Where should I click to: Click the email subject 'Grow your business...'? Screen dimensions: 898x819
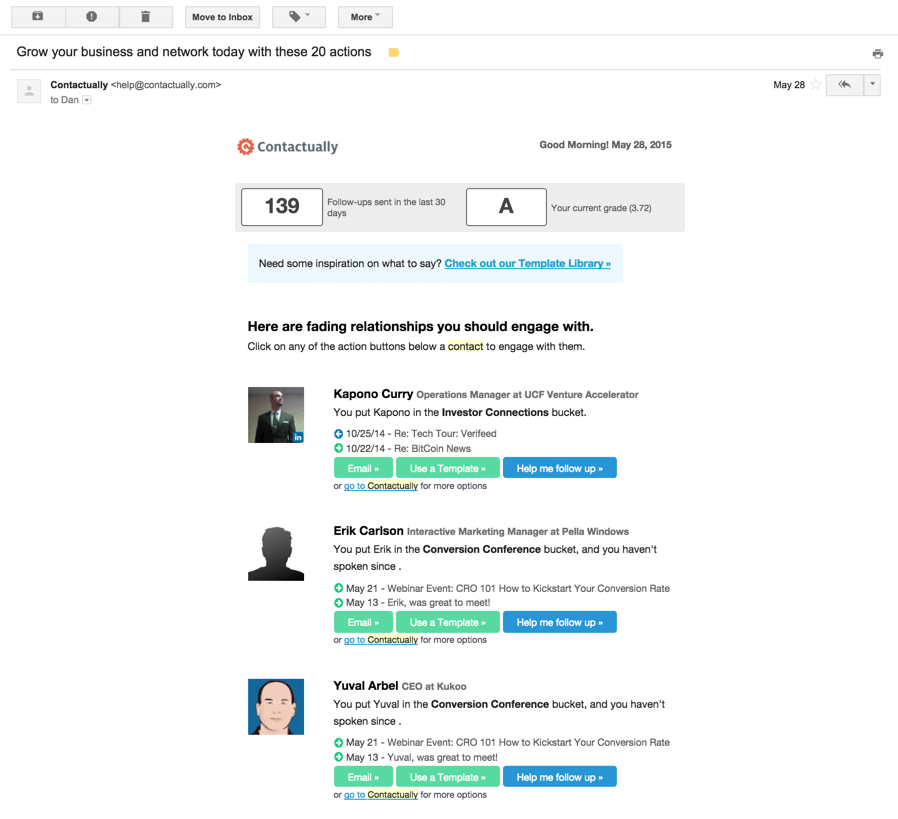coord(194,52)
